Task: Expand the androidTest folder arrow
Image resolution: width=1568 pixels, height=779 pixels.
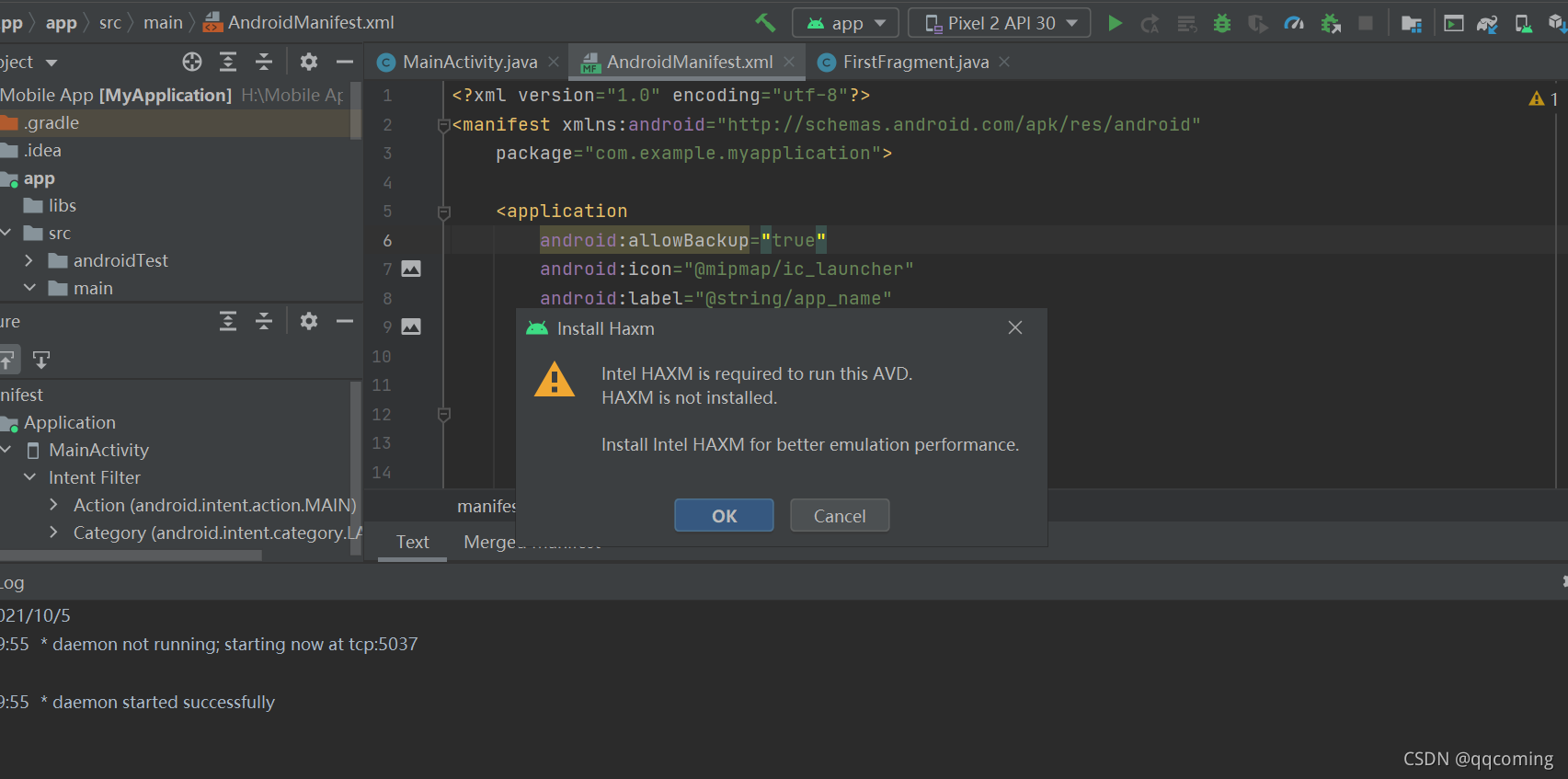Action: 29,260
